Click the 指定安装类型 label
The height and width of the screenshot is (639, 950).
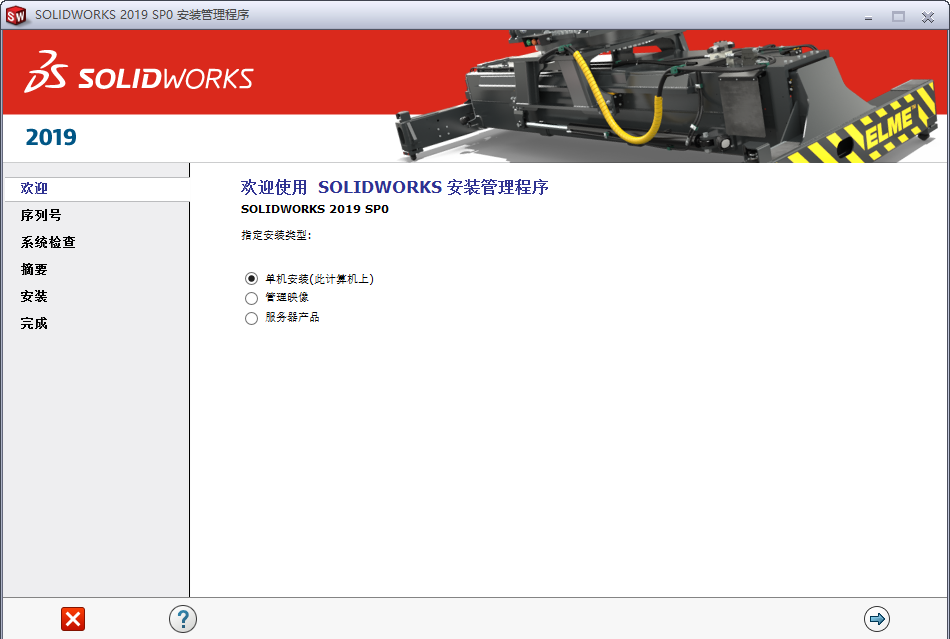click(276, 235)
